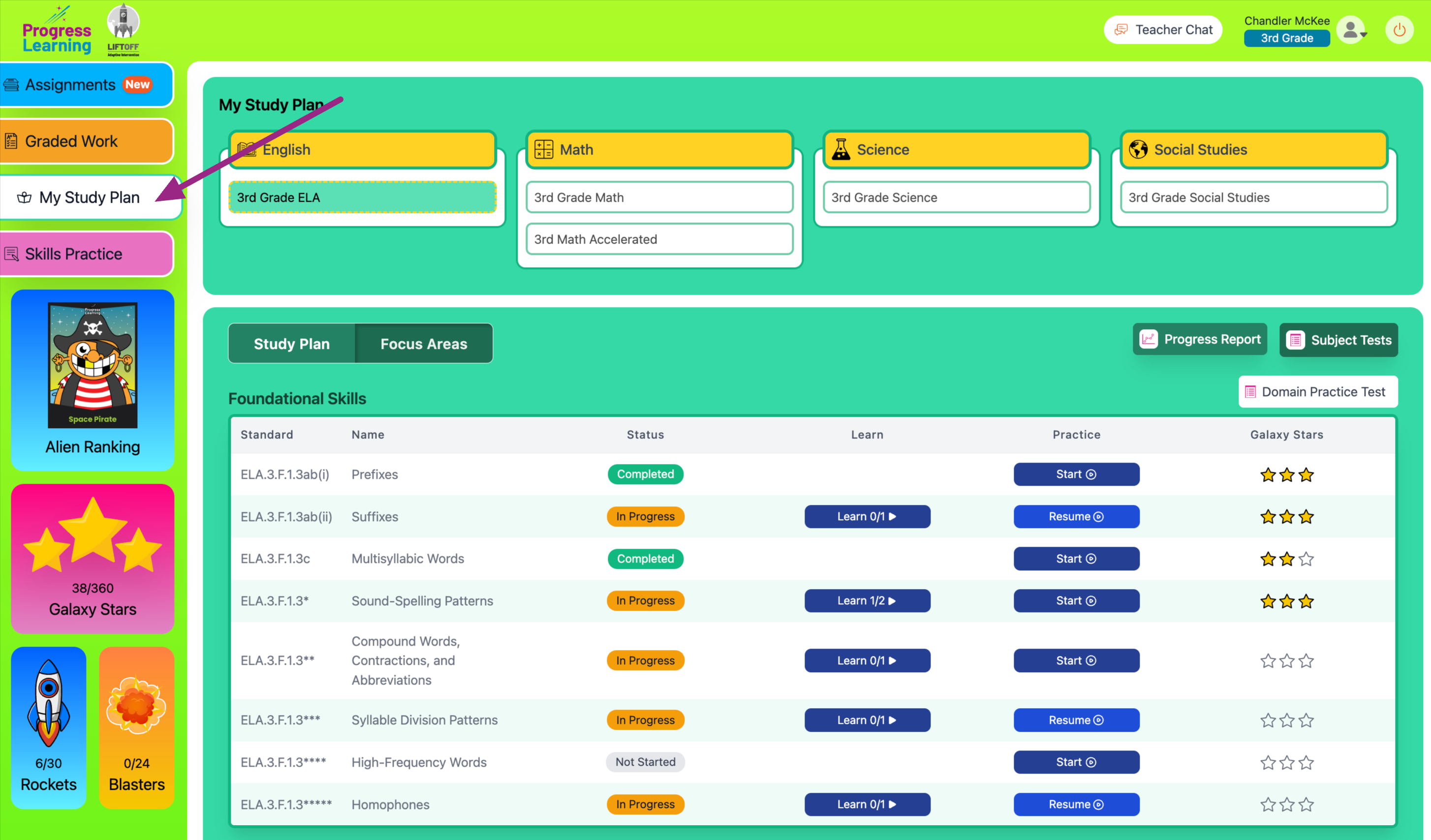The width and height of the screenshot is (1431, 840).
Task: Select 3rd Math Accelerated course
Action: pyautogui.click(x=659, y=239)
